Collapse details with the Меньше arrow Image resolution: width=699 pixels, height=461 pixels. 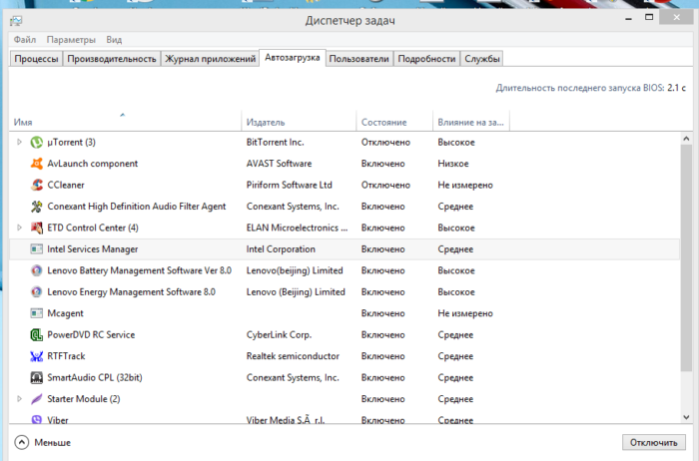pyautogui.click(x=21, y=442)
